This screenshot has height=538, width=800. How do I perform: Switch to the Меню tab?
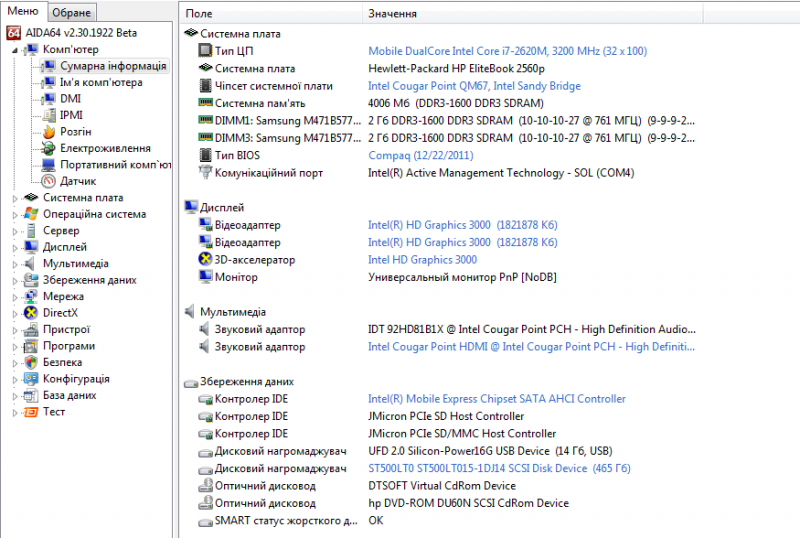coord(23,12)
